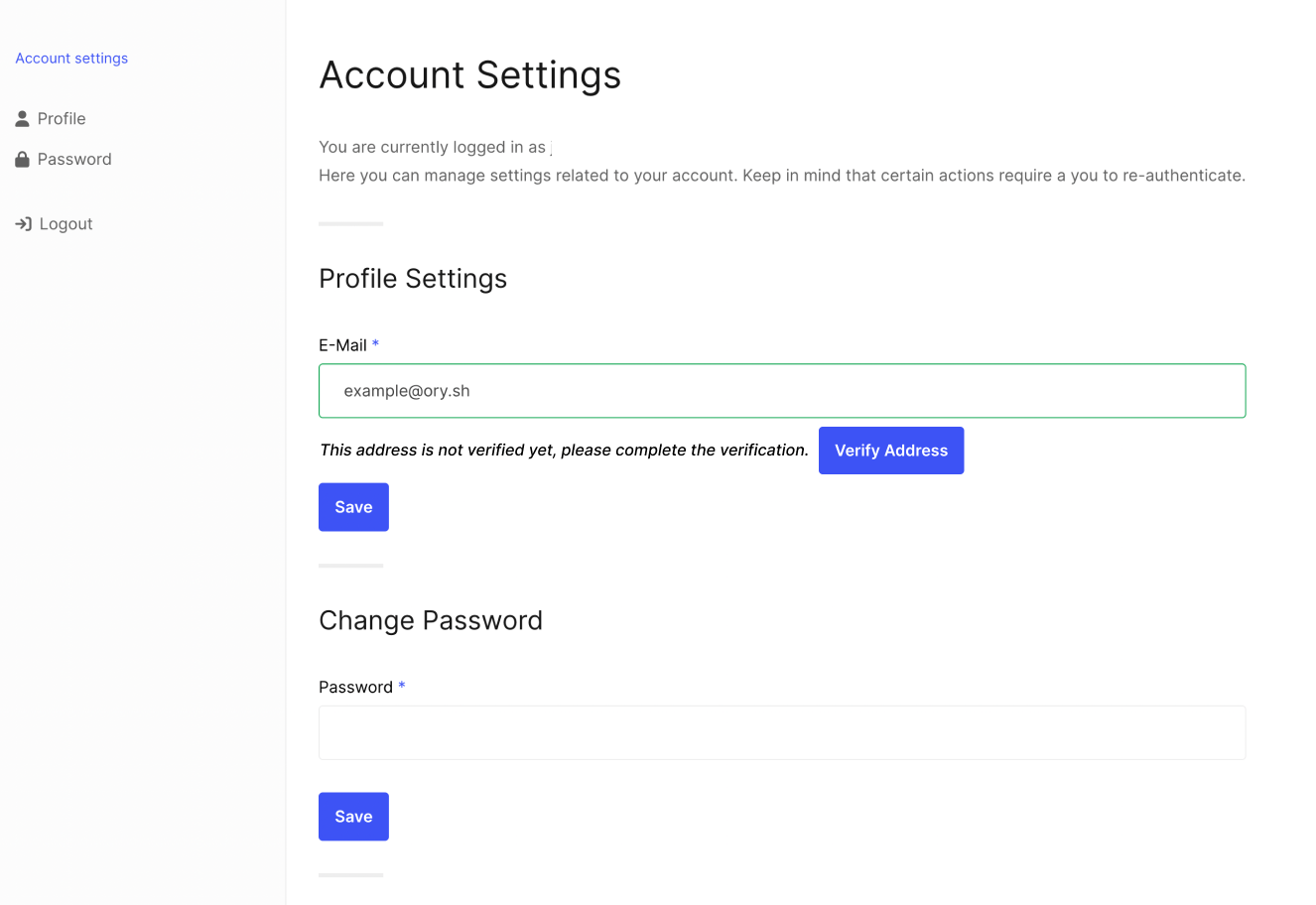Image resolution: width=1316 pixels, height=905 pixels.
Task: Click the Password lock icon in sidebar
Action: point(22,160)
